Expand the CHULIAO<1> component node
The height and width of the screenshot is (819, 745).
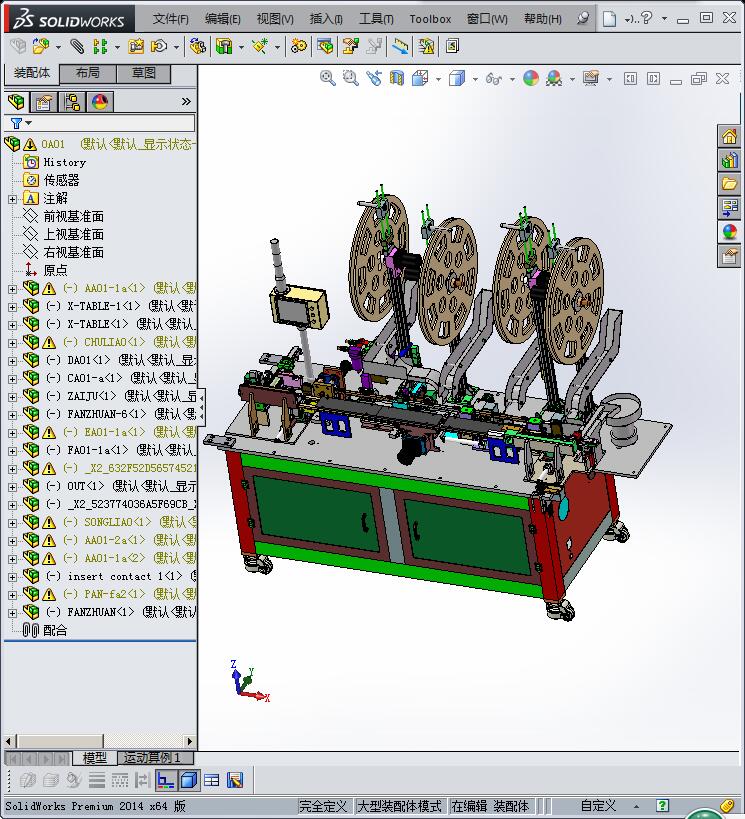(x=13, y=343)
